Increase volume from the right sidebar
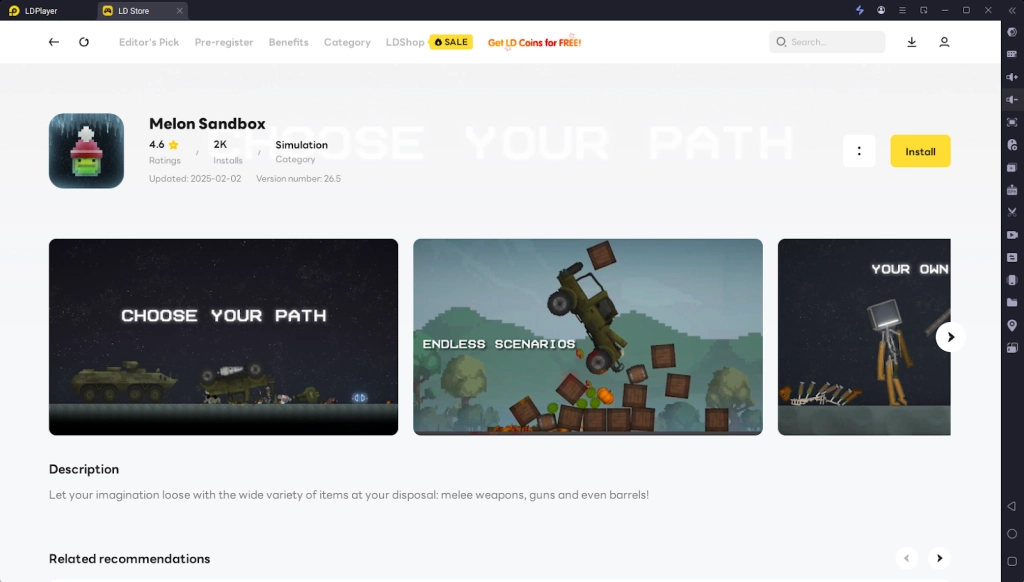This screenshot has width=1024, height=582. (1012, 77)
